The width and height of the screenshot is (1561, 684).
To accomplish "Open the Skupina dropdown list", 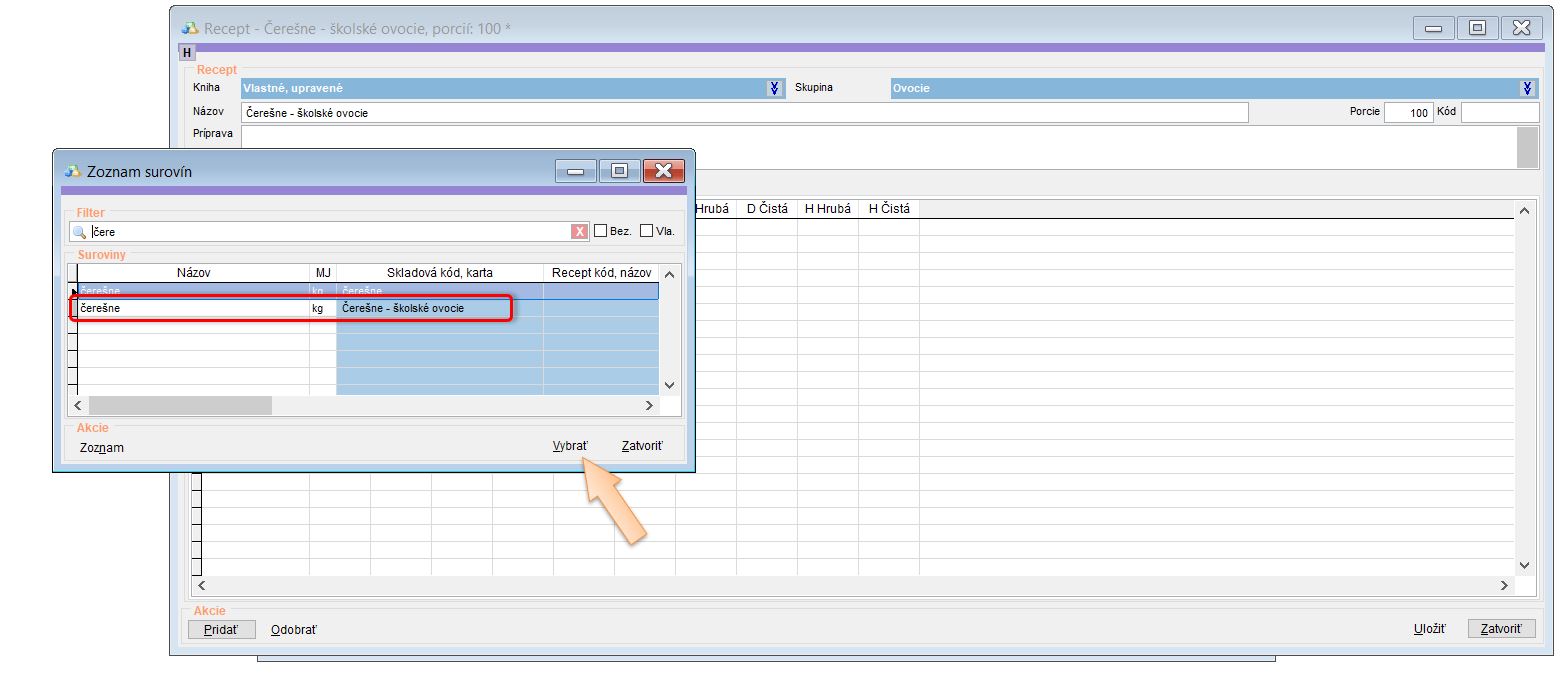I will (1528, 88).
